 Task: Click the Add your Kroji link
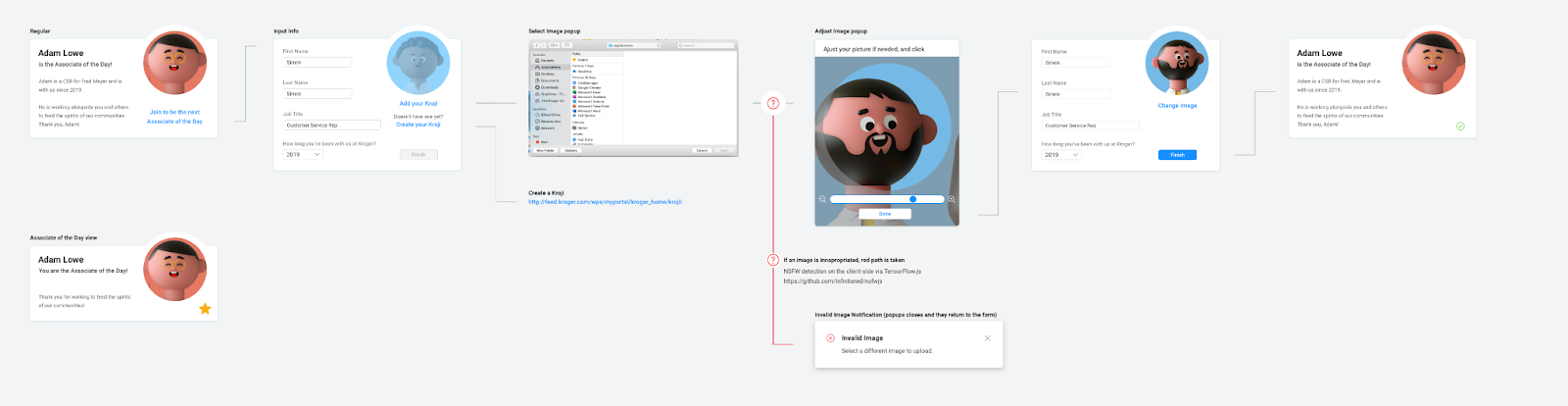418,103
